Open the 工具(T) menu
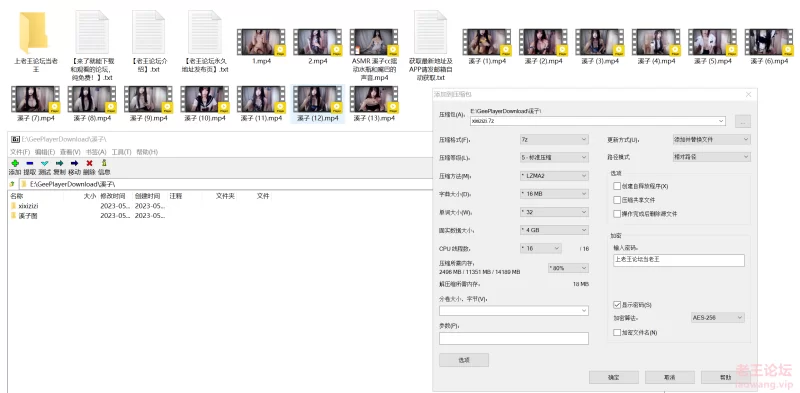Viewport: 800px width, 393px height. click(121, 152)
